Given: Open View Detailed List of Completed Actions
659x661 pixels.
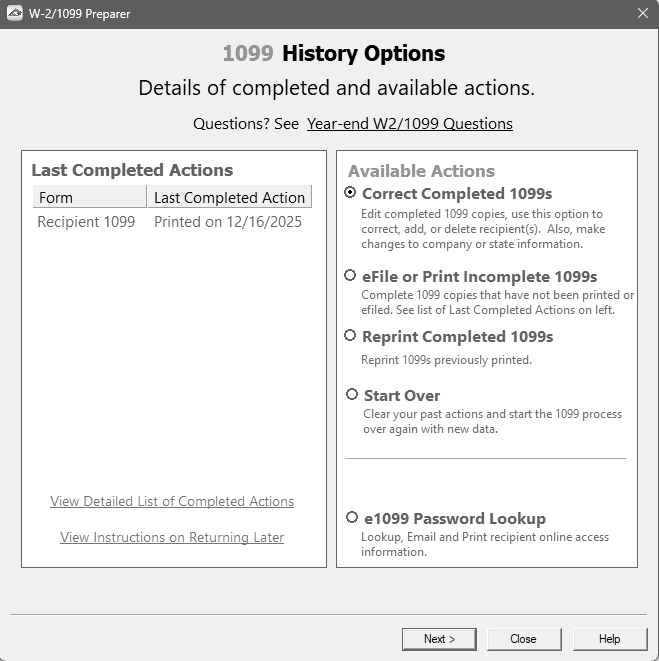Looking at the screenshot, I should point(172,501).
